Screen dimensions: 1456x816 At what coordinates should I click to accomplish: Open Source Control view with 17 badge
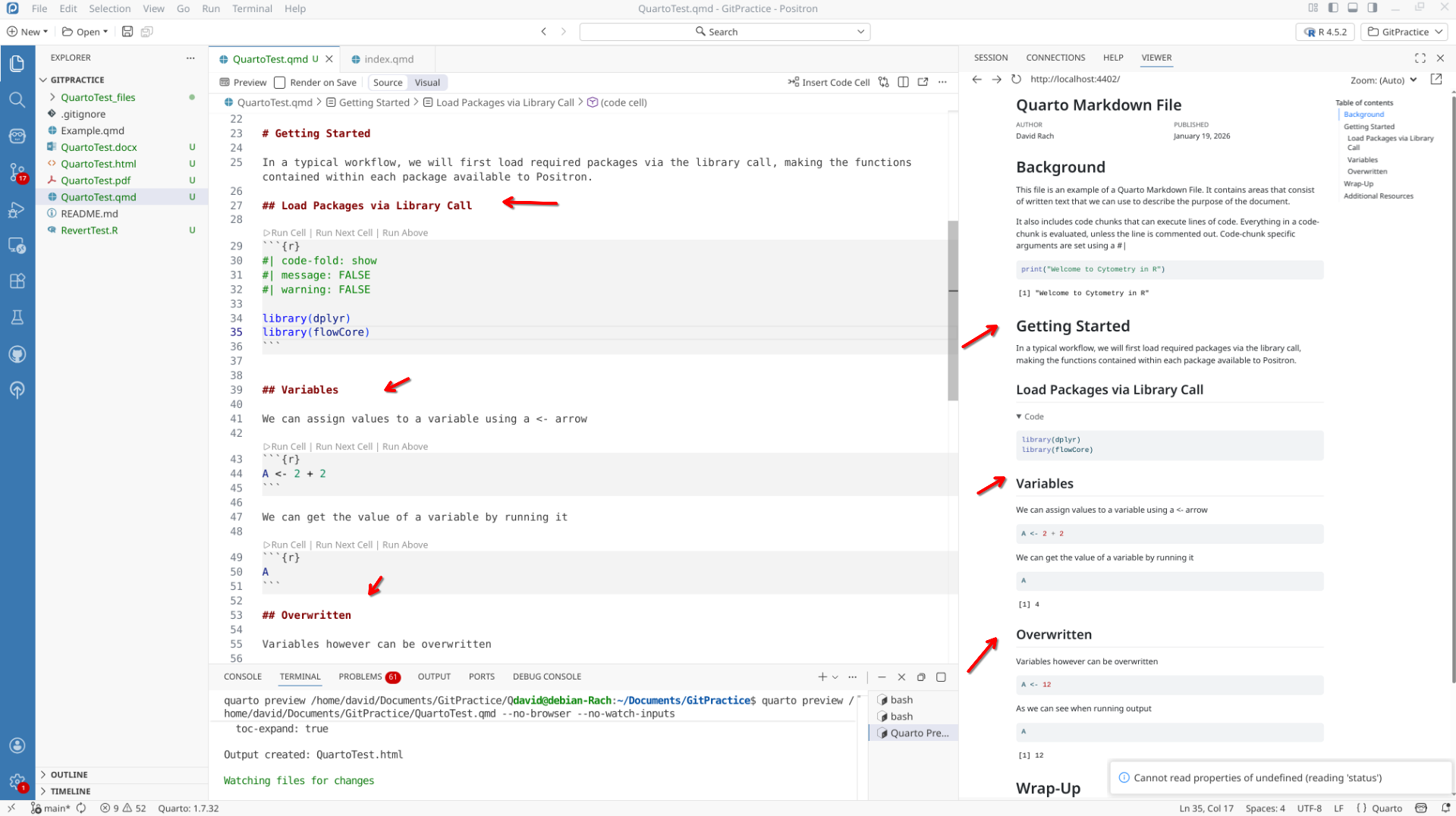(17, 172)
